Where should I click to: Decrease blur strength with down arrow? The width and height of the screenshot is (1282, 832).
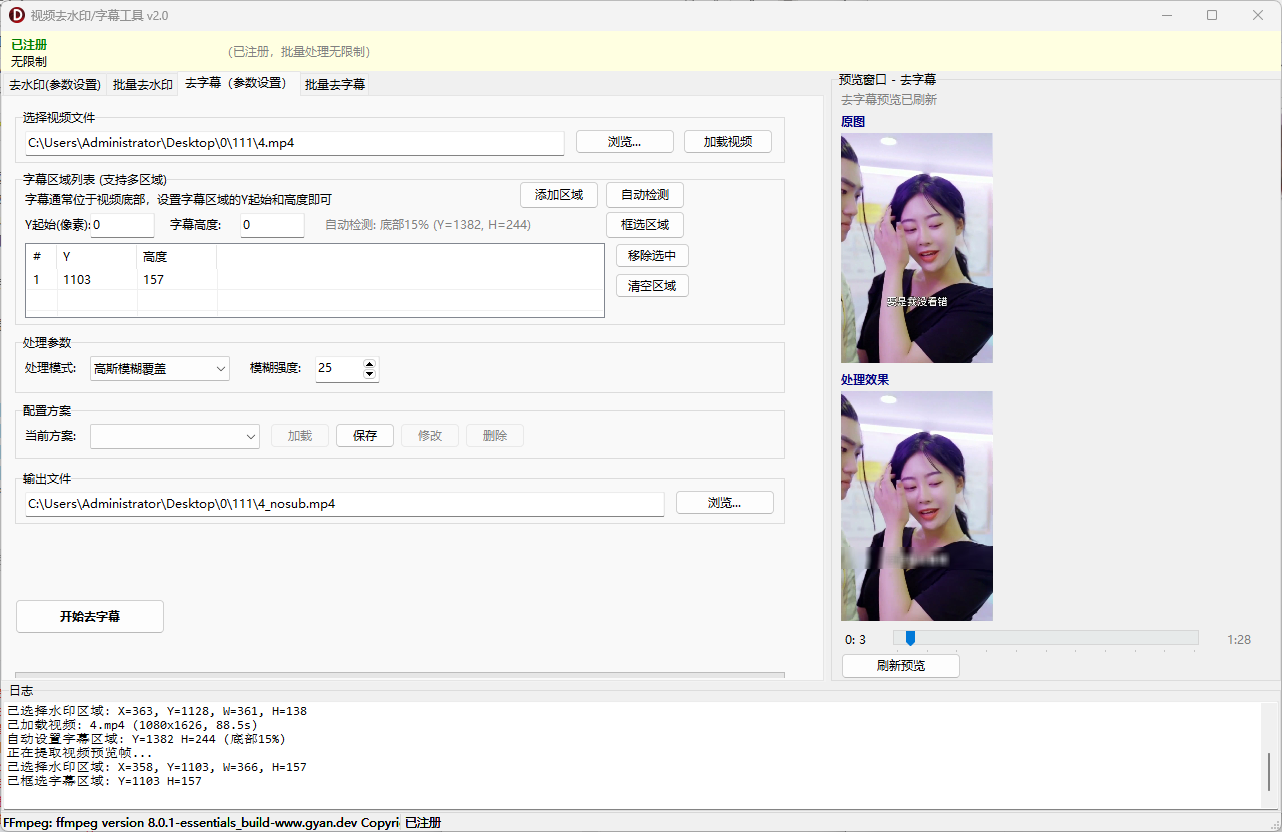(370, 374)
